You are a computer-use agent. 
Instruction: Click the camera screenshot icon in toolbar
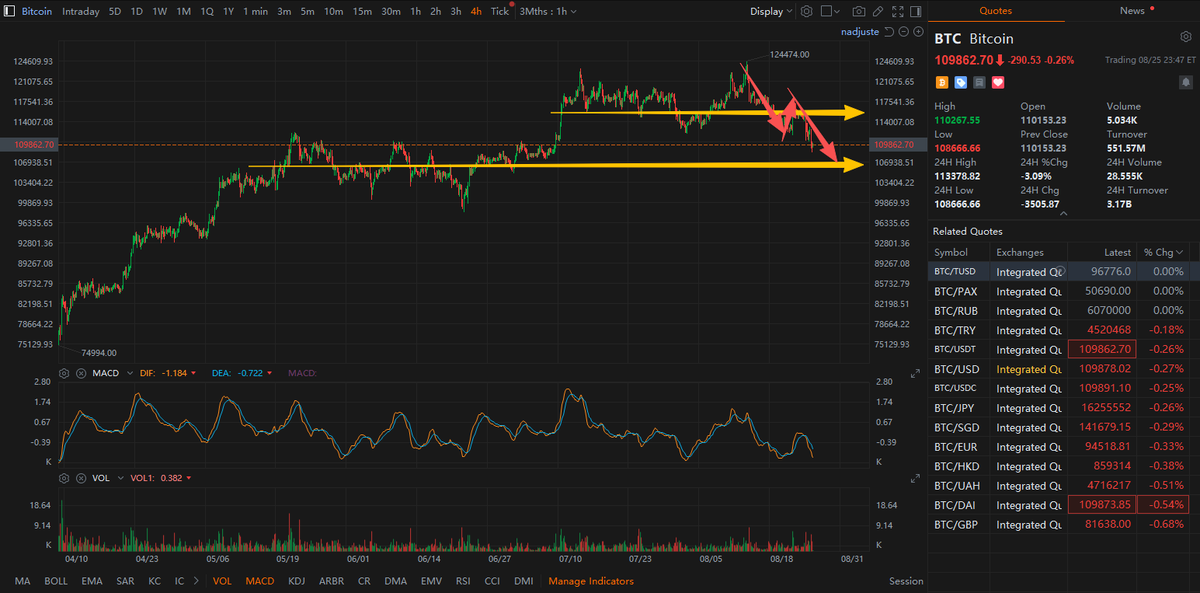click(x=859, y=12)
